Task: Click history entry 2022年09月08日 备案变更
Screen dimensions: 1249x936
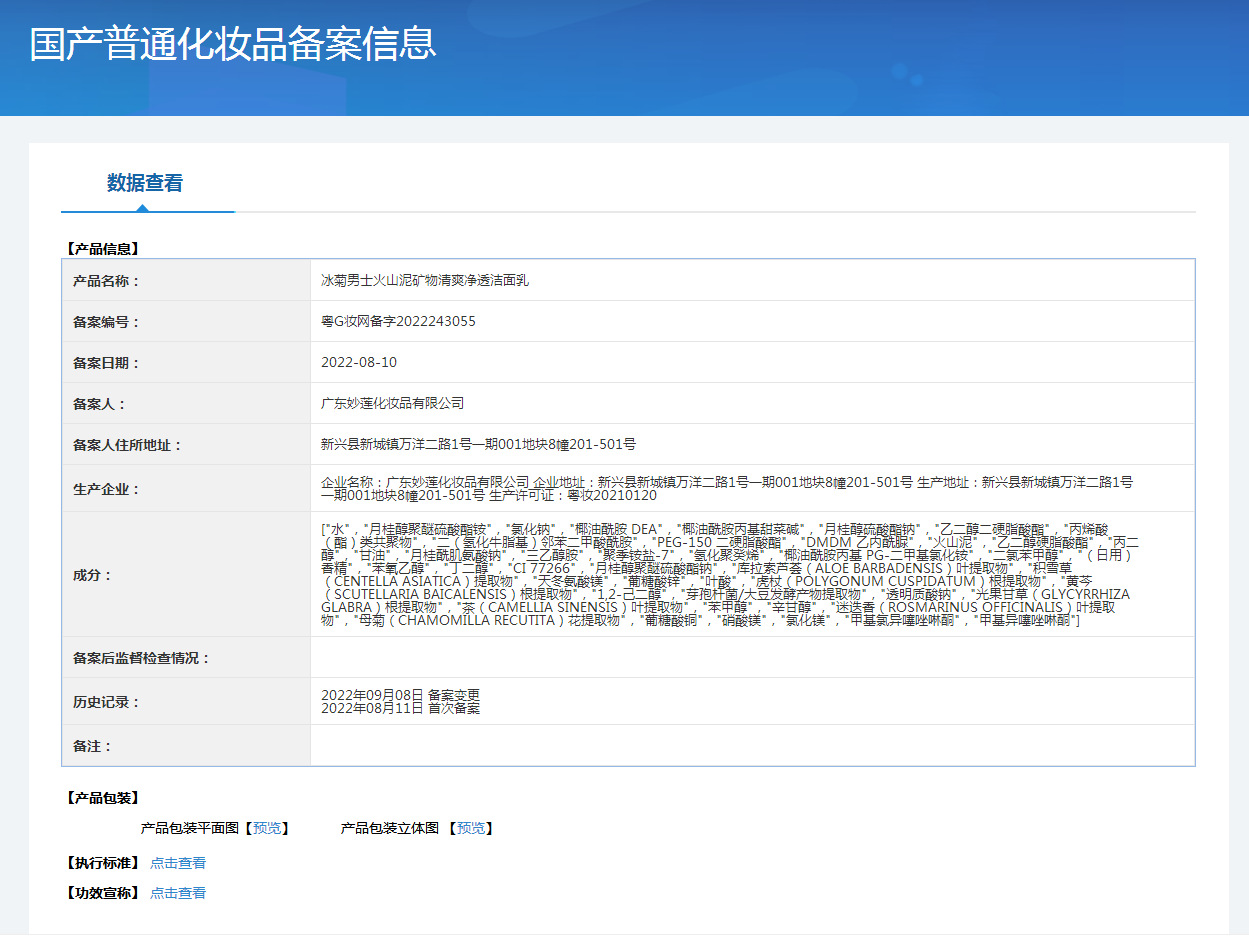Action: pos(400,695)
